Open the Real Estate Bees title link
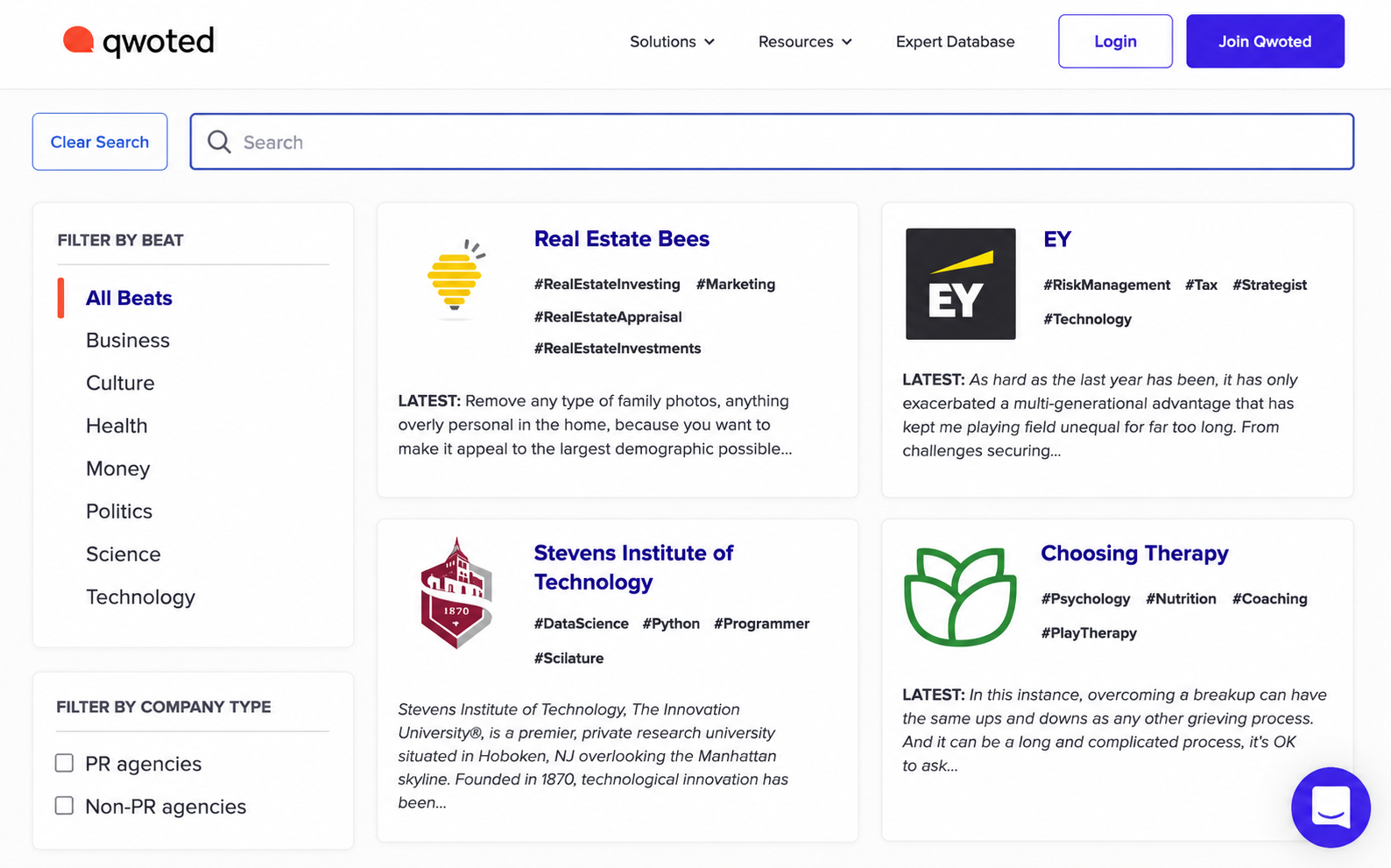The width and height of the screenshot is (1391, 868). pos(622,238)
